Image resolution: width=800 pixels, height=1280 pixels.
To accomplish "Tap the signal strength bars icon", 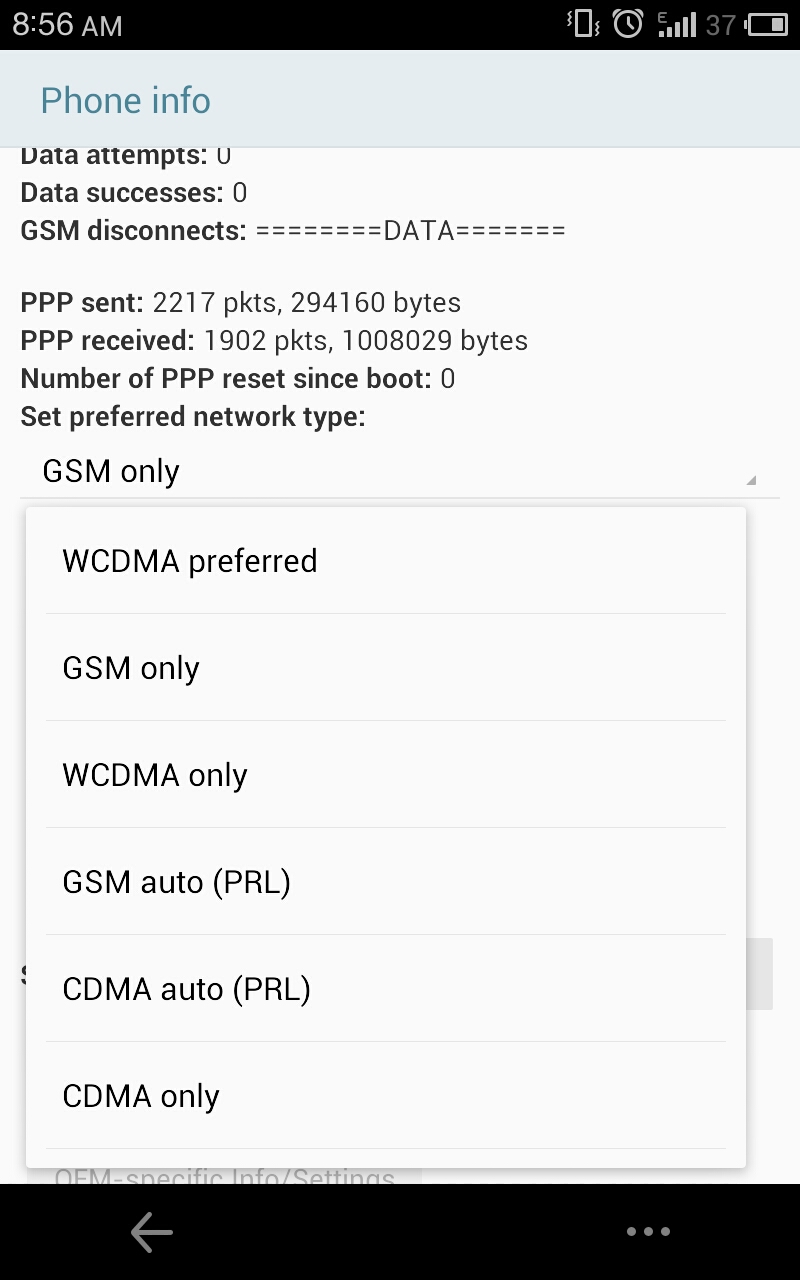I will (677, 24).
